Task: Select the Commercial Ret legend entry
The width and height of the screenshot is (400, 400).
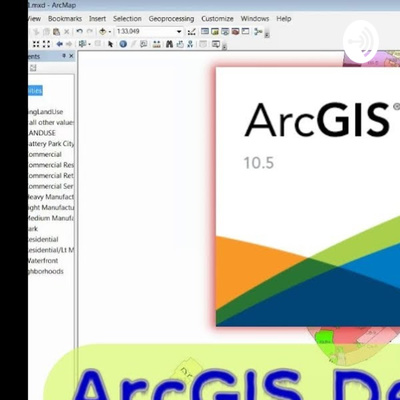Action: click(x=51, y=176)
